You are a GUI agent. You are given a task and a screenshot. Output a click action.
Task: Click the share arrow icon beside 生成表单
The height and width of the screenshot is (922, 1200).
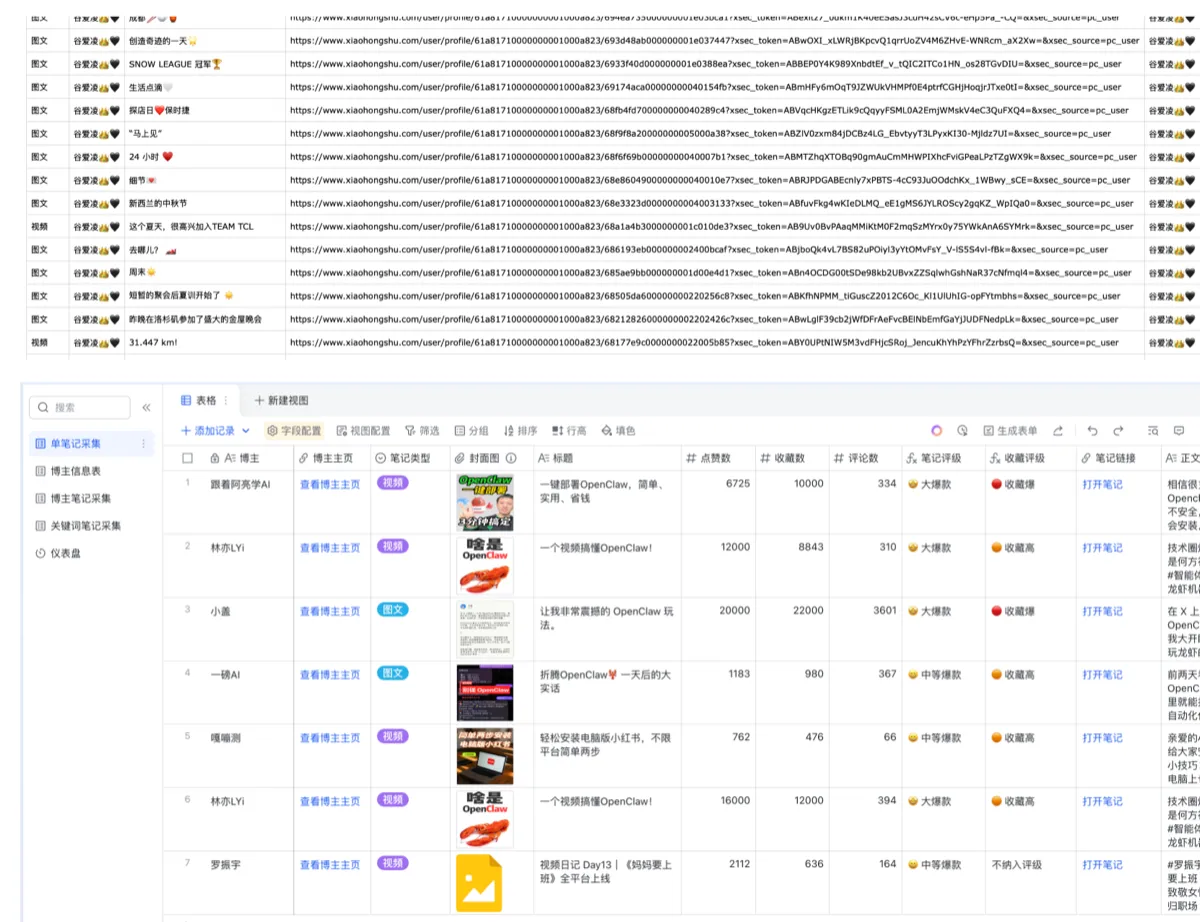pyautogui.click(x=1058, y=431)
